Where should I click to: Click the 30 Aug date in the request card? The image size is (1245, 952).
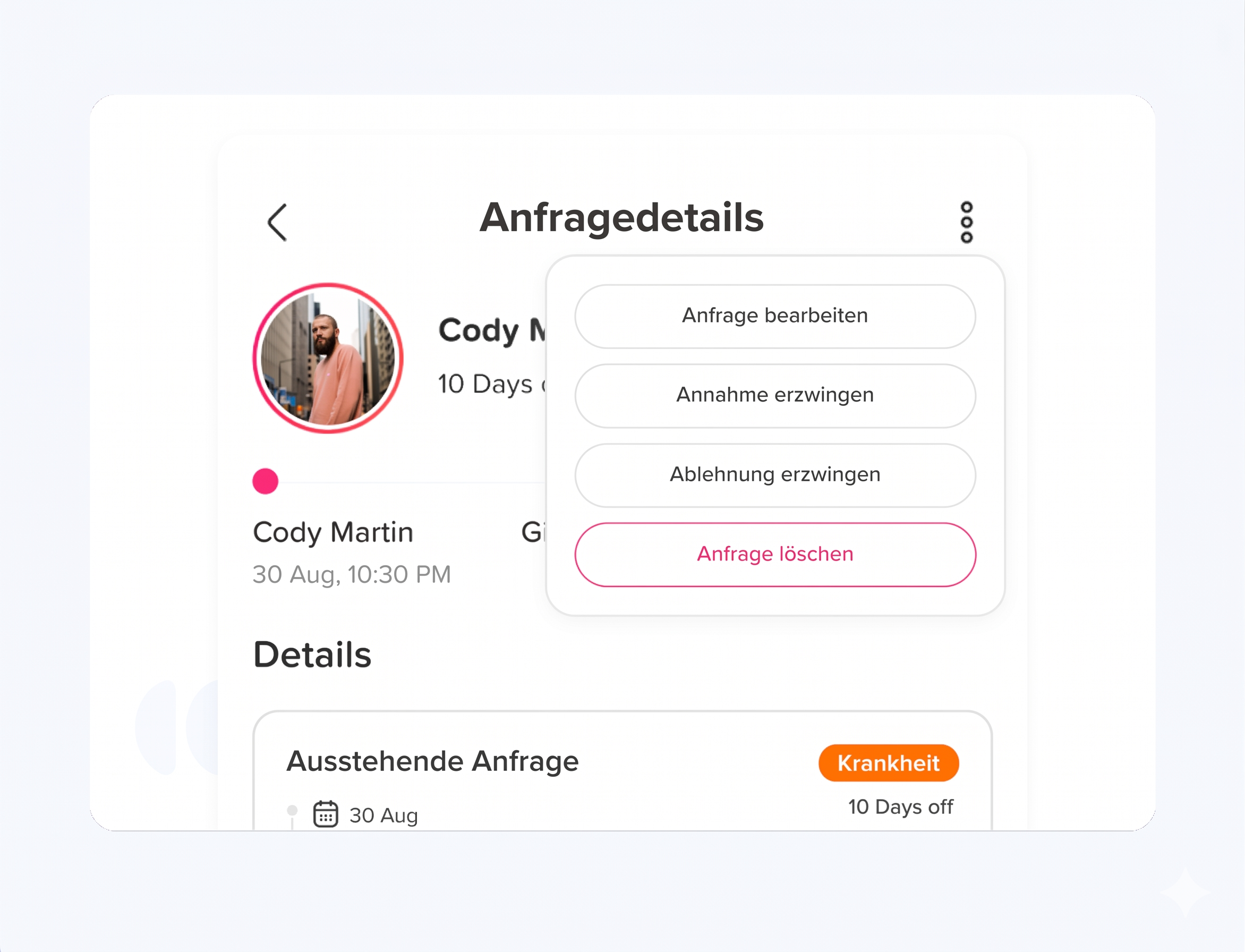point(383,815)
